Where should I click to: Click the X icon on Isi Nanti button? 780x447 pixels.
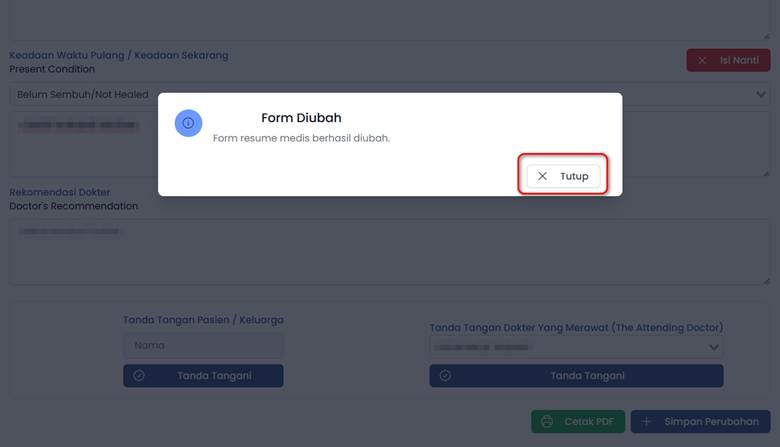[702, 60]
